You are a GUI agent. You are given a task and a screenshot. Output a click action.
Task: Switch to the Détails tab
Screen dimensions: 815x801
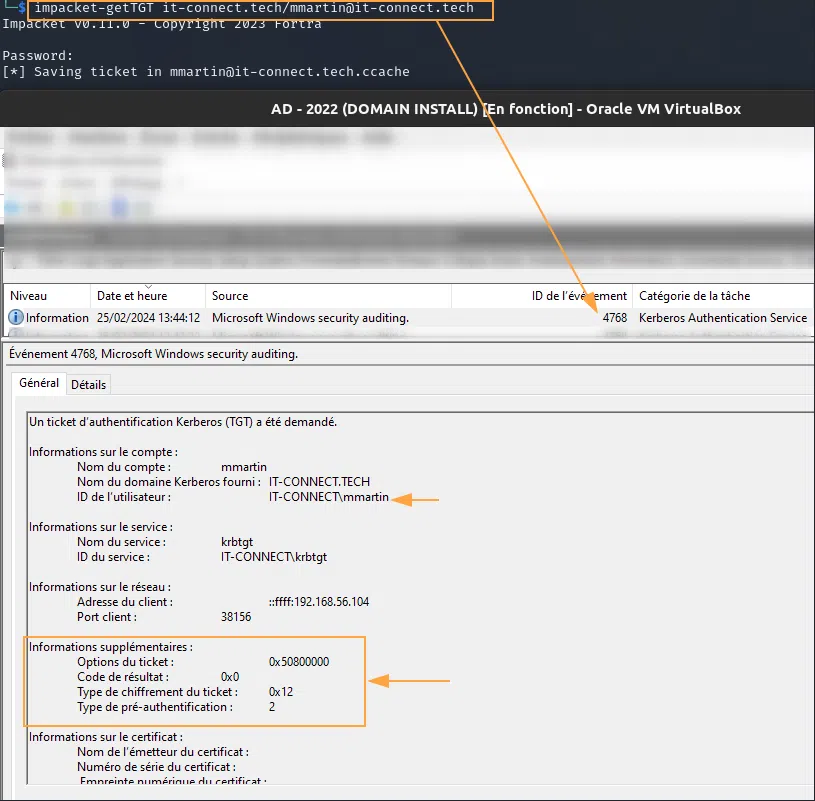88,384
